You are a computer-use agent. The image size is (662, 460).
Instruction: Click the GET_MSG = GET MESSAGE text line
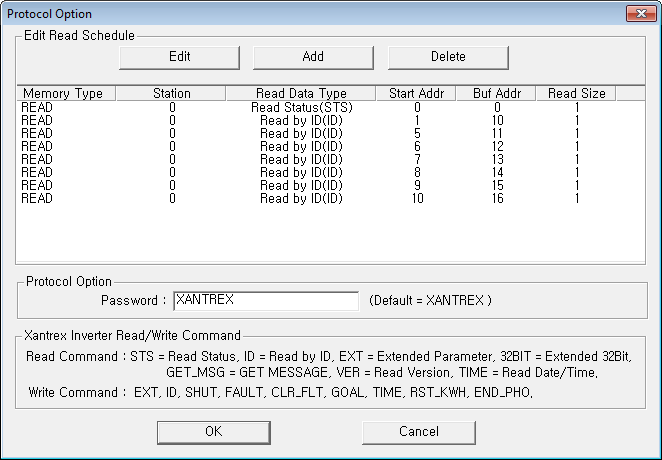pos(382,373)
